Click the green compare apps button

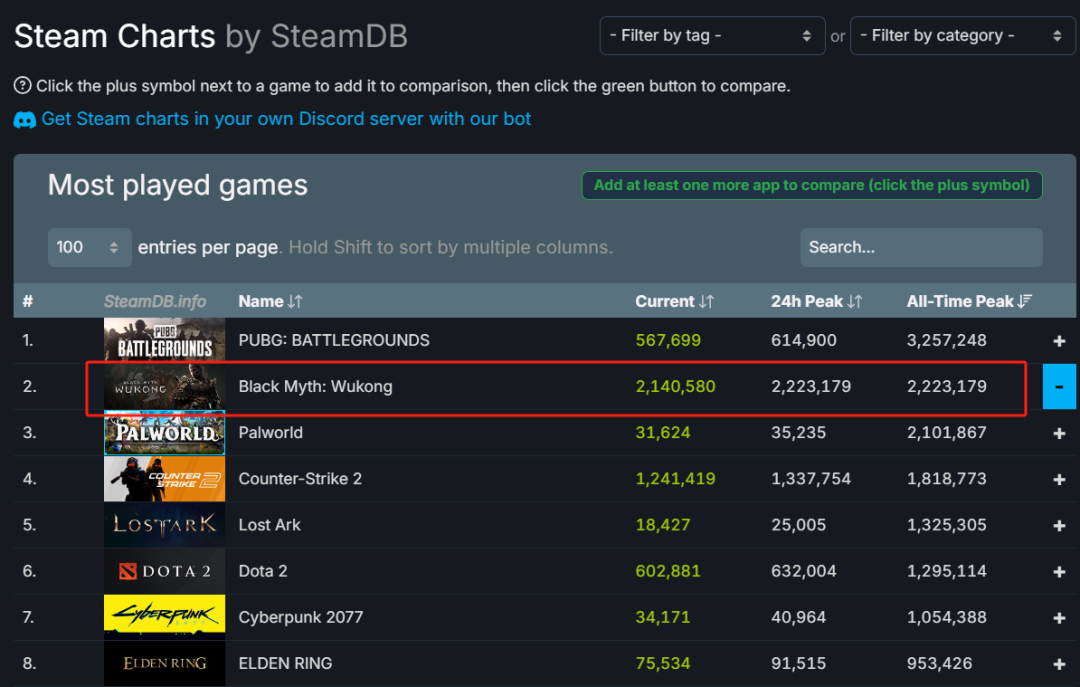[811, 185]
